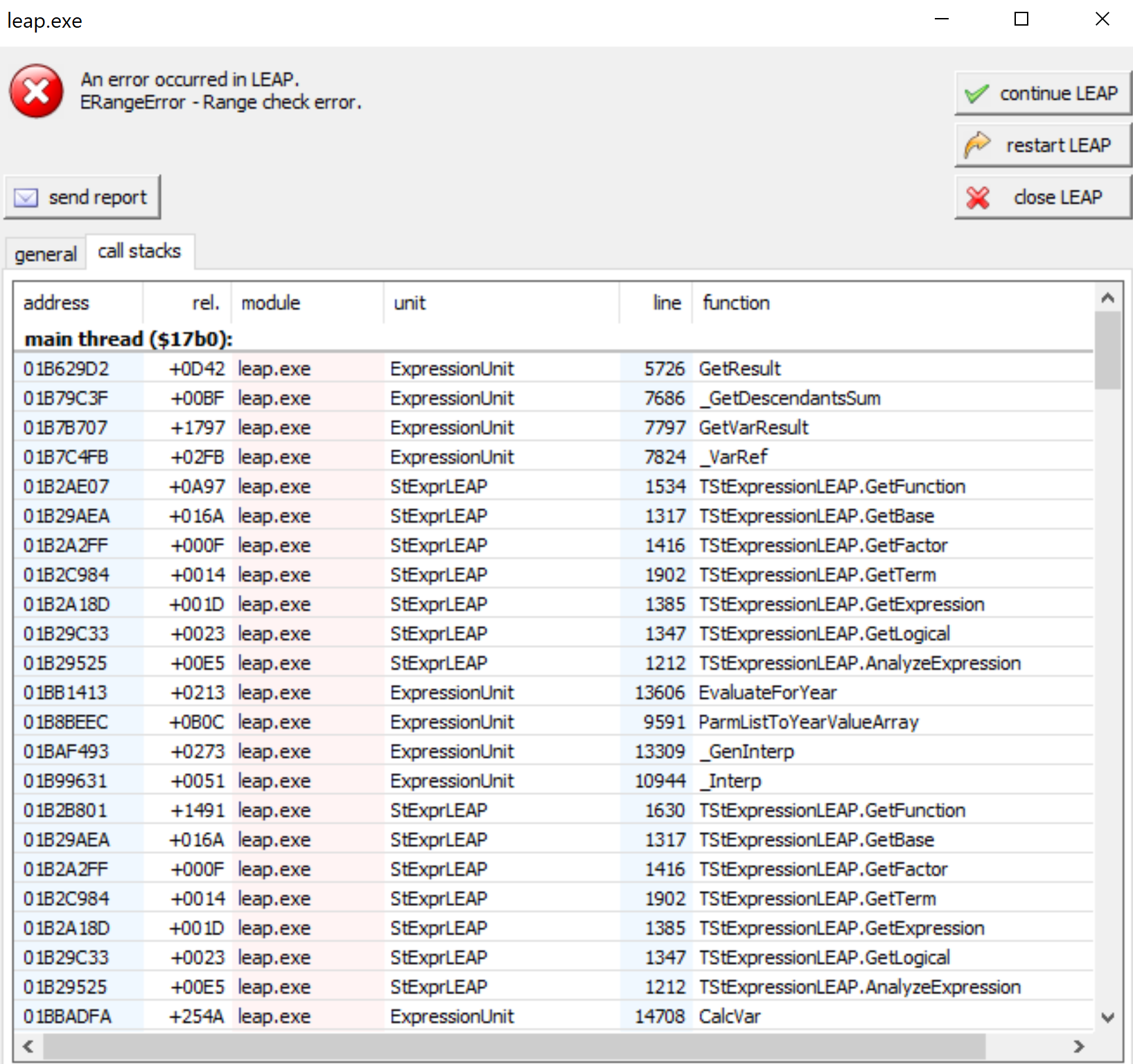Switch to the general tab
The image size is (1133, 1064).
[x=46, y=254]
